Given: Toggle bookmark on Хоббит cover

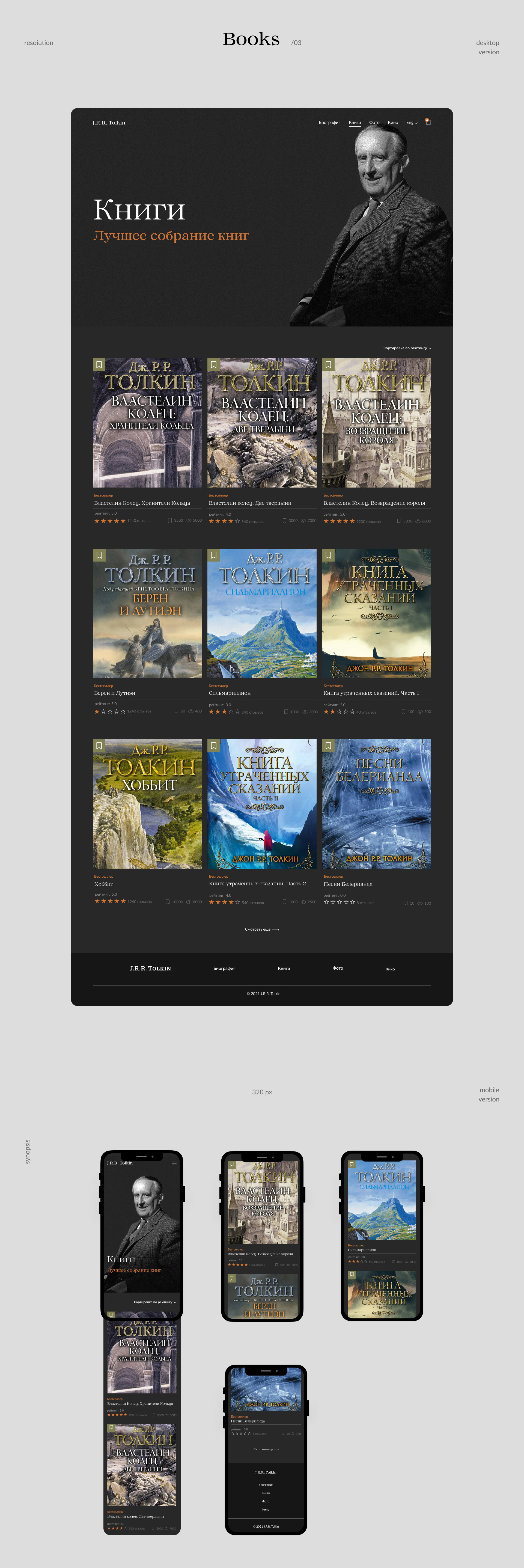Looking at the screenshot, I should pyautogui.click(x=99, y=746).
